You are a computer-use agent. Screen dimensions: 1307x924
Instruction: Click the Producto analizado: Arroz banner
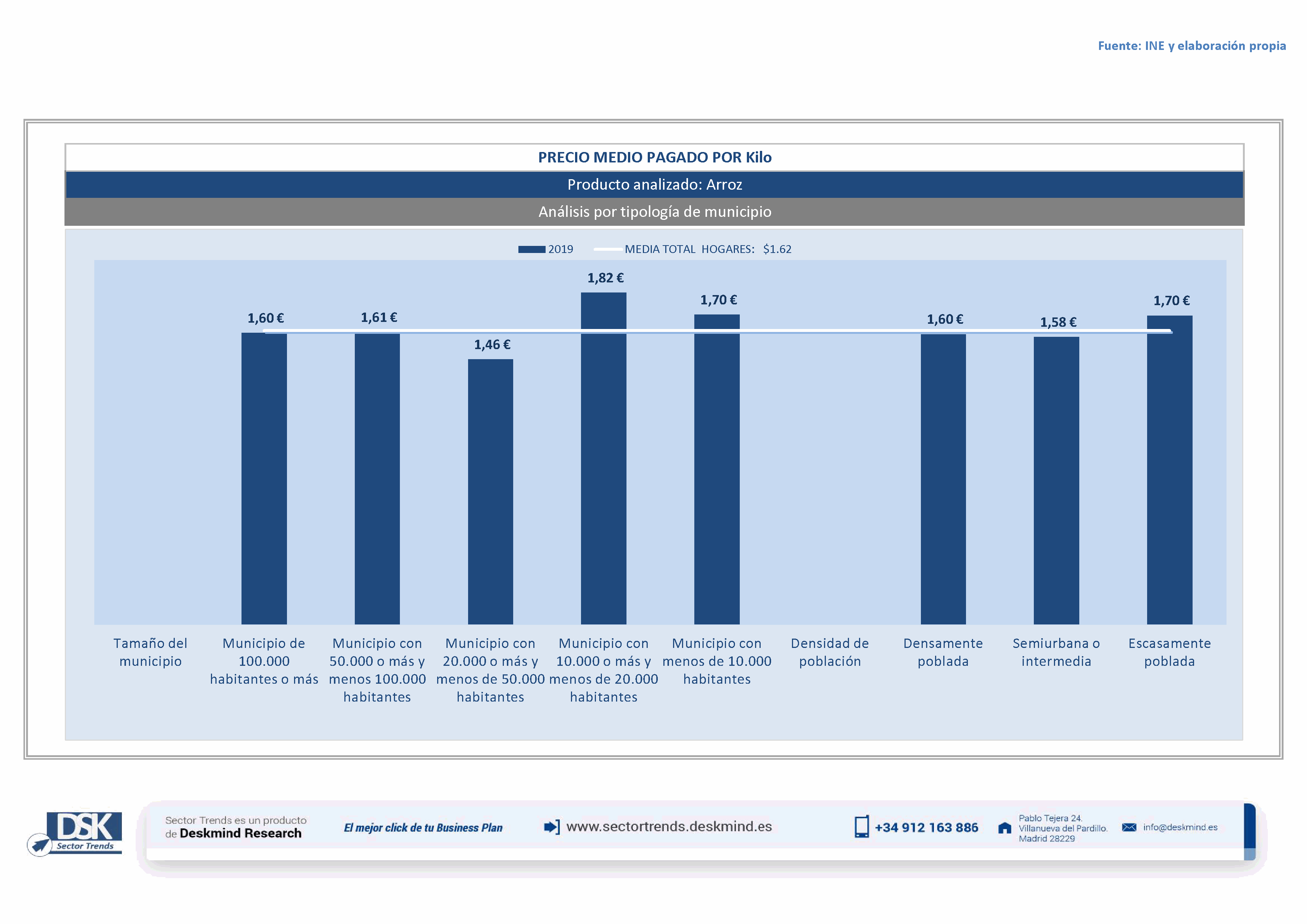tap(655, 184)
